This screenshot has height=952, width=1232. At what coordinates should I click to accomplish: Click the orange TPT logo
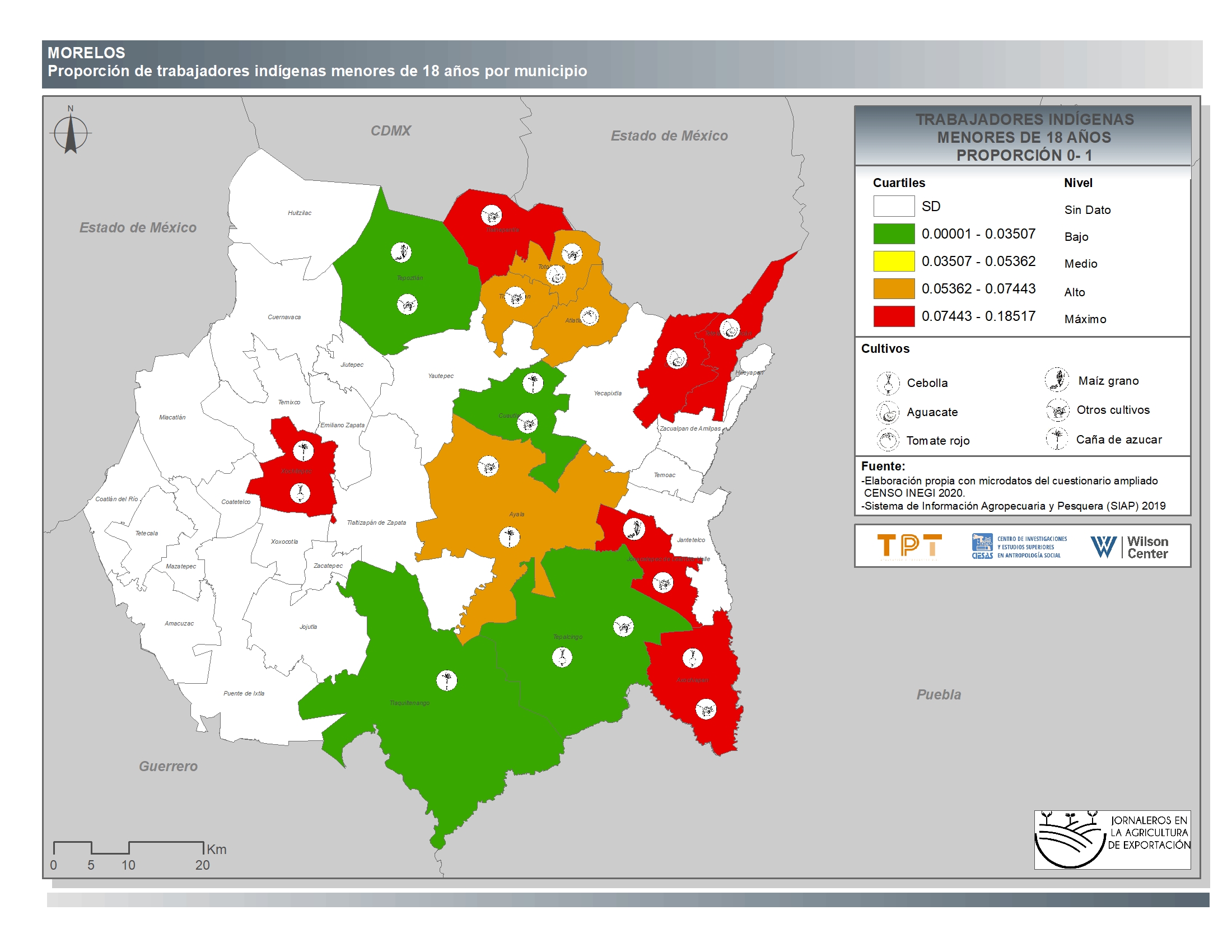tap(909, 547)
